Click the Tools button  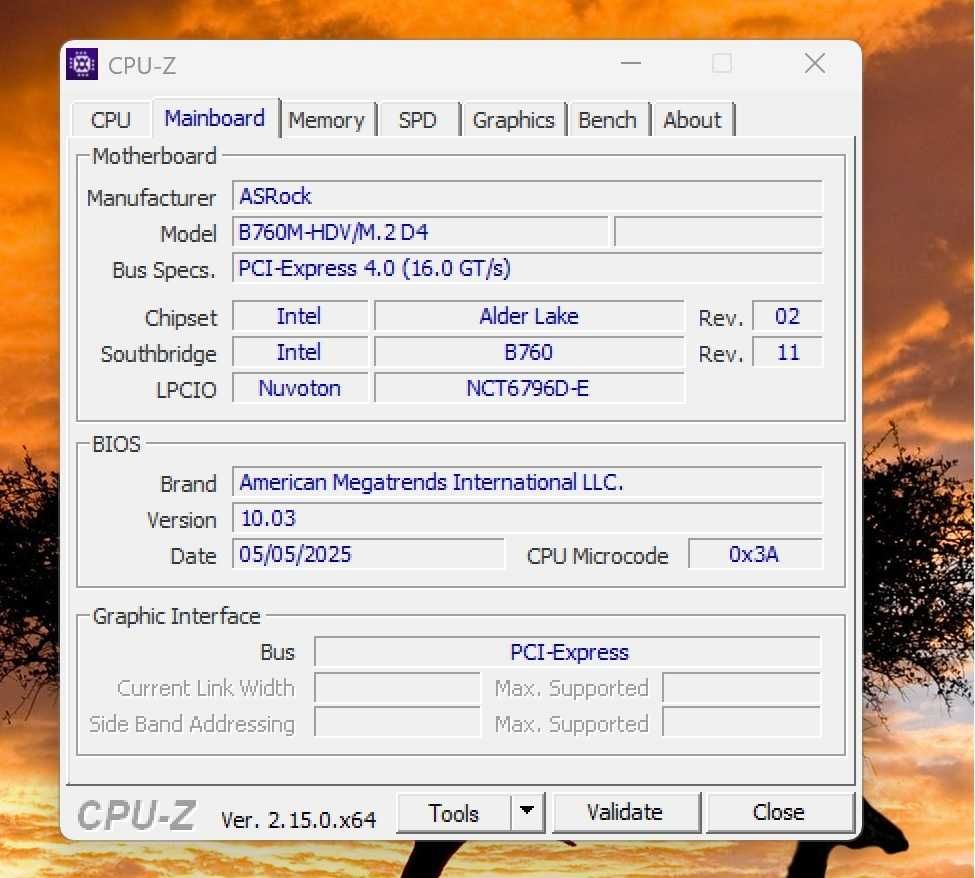click(453, 813)
